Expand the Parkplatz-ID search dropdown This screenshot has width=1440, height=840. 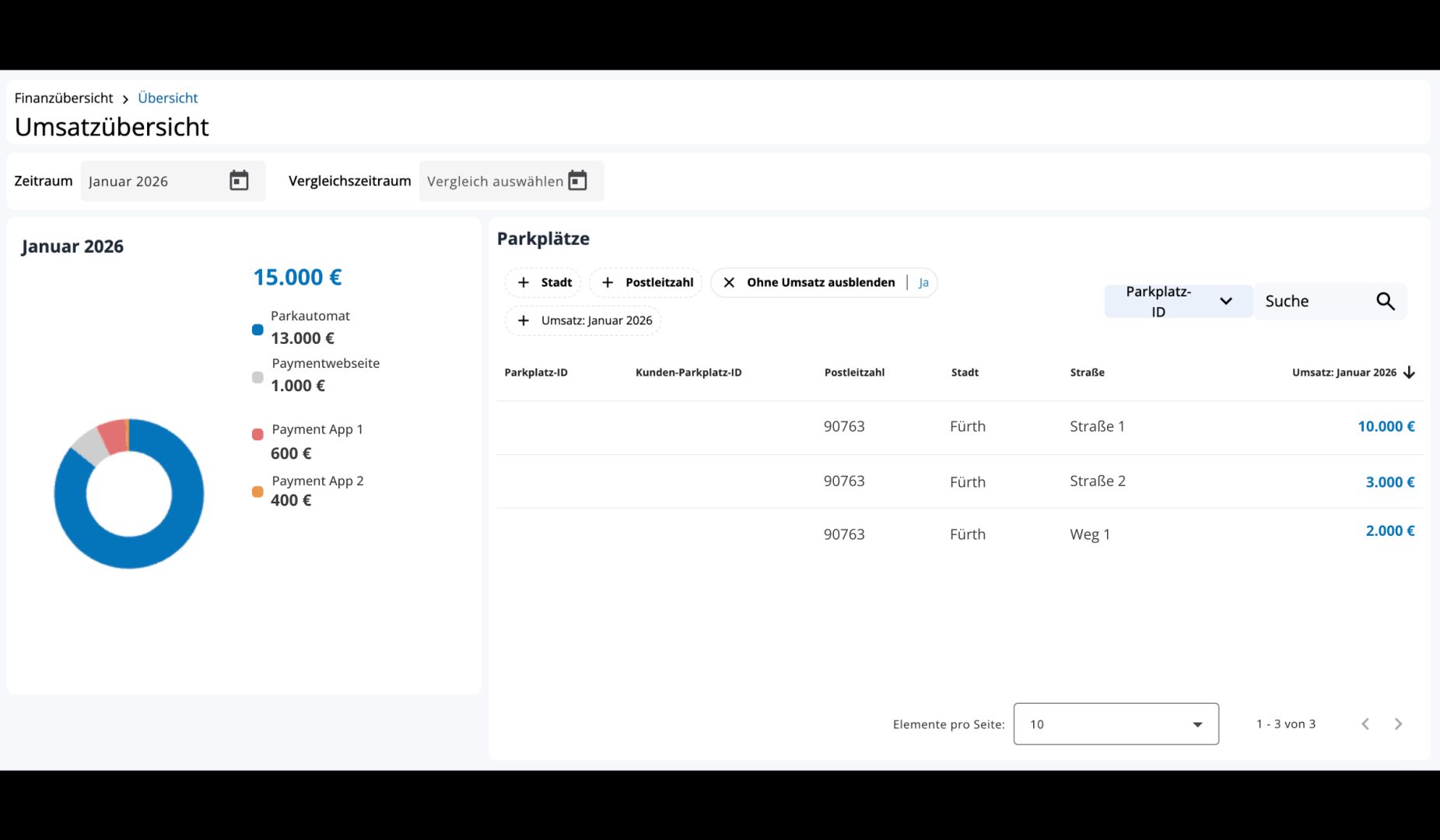click(x=1178, y=301)
